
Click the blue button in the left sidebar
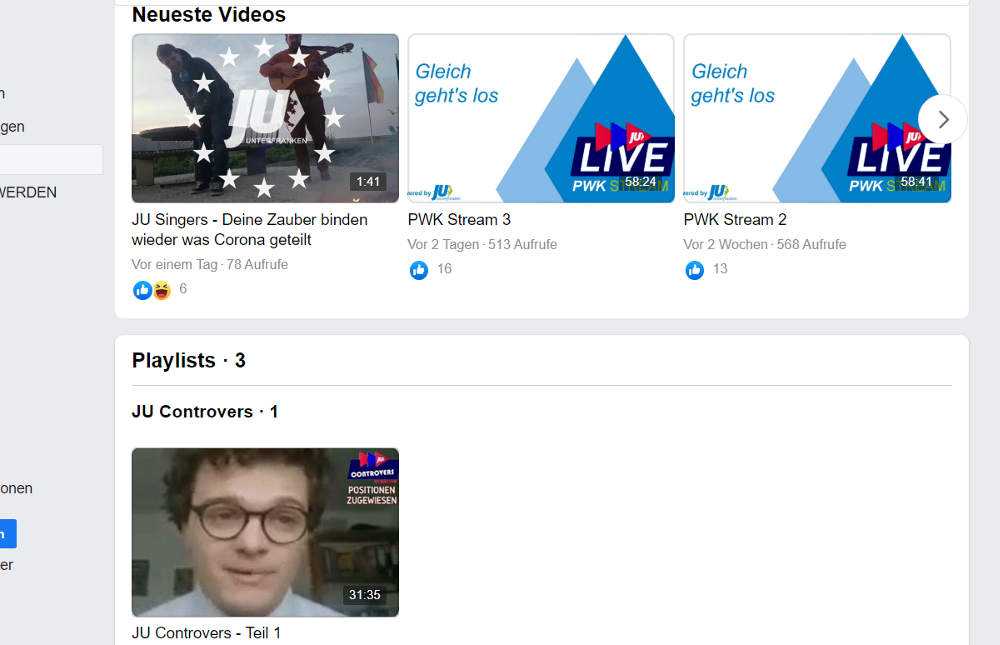click(7, 534)
